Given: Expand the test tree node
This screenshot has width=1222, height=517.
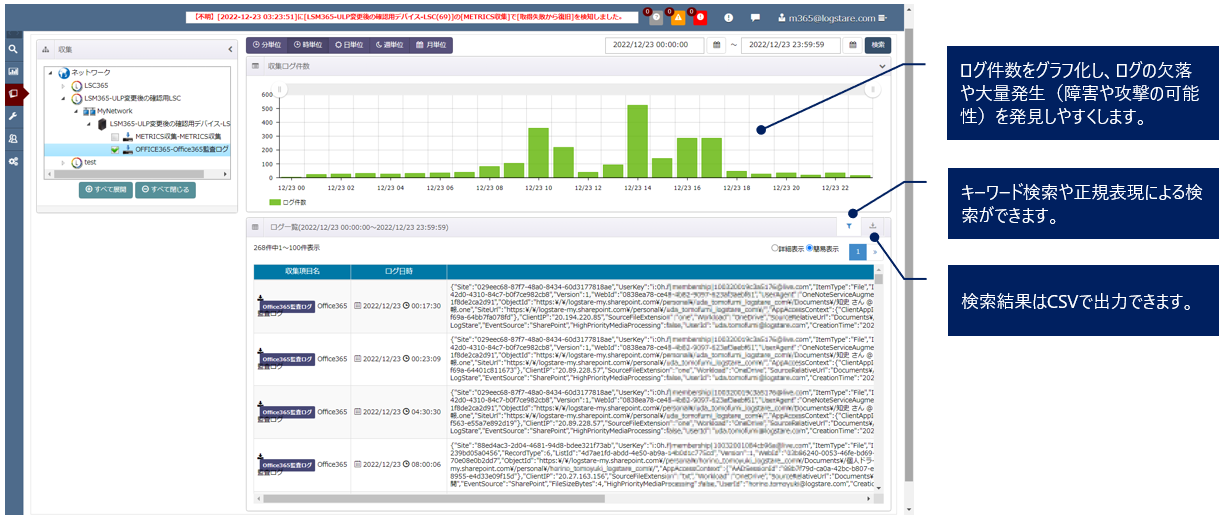Looking at the screenshot, I should (x=63, y=162).
